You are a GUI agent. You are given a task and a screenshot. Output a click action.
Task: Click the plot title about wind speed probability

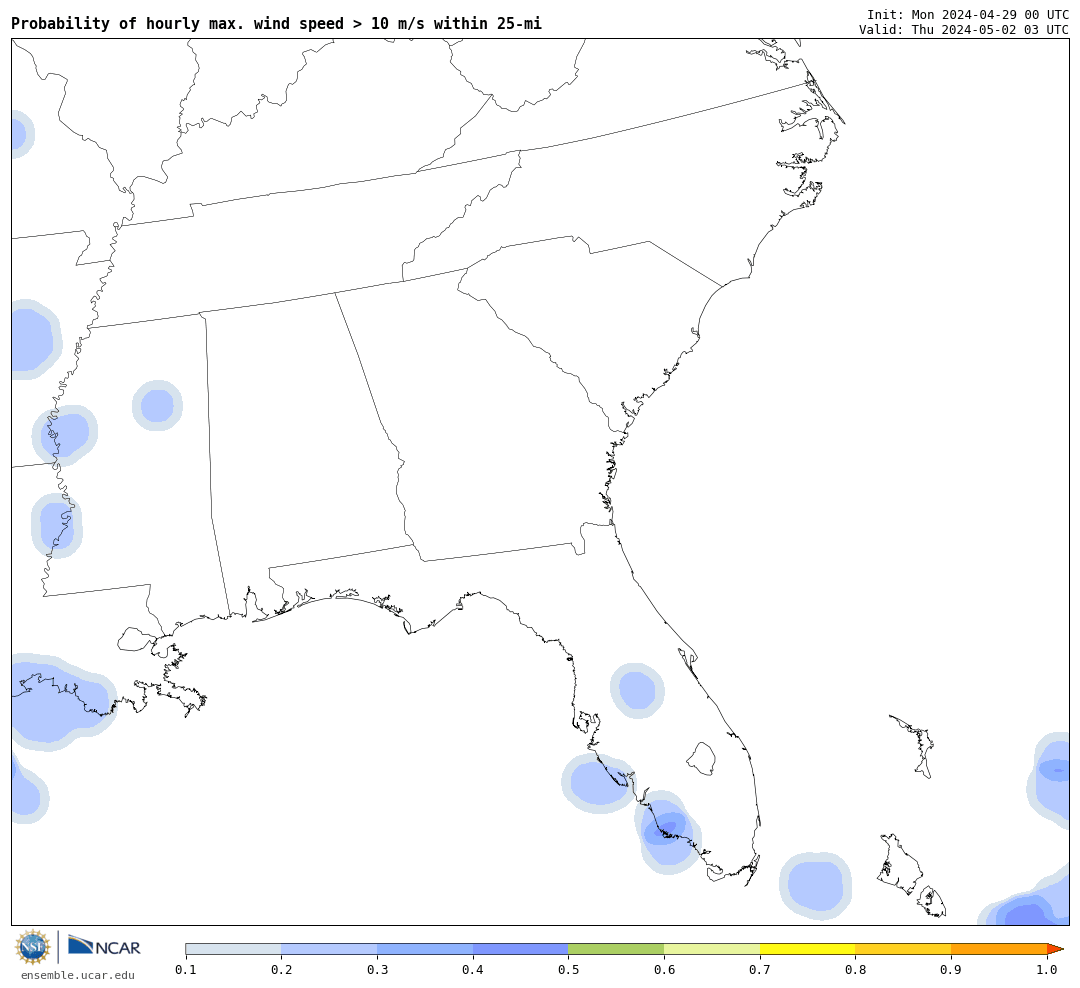coord(276,23)
